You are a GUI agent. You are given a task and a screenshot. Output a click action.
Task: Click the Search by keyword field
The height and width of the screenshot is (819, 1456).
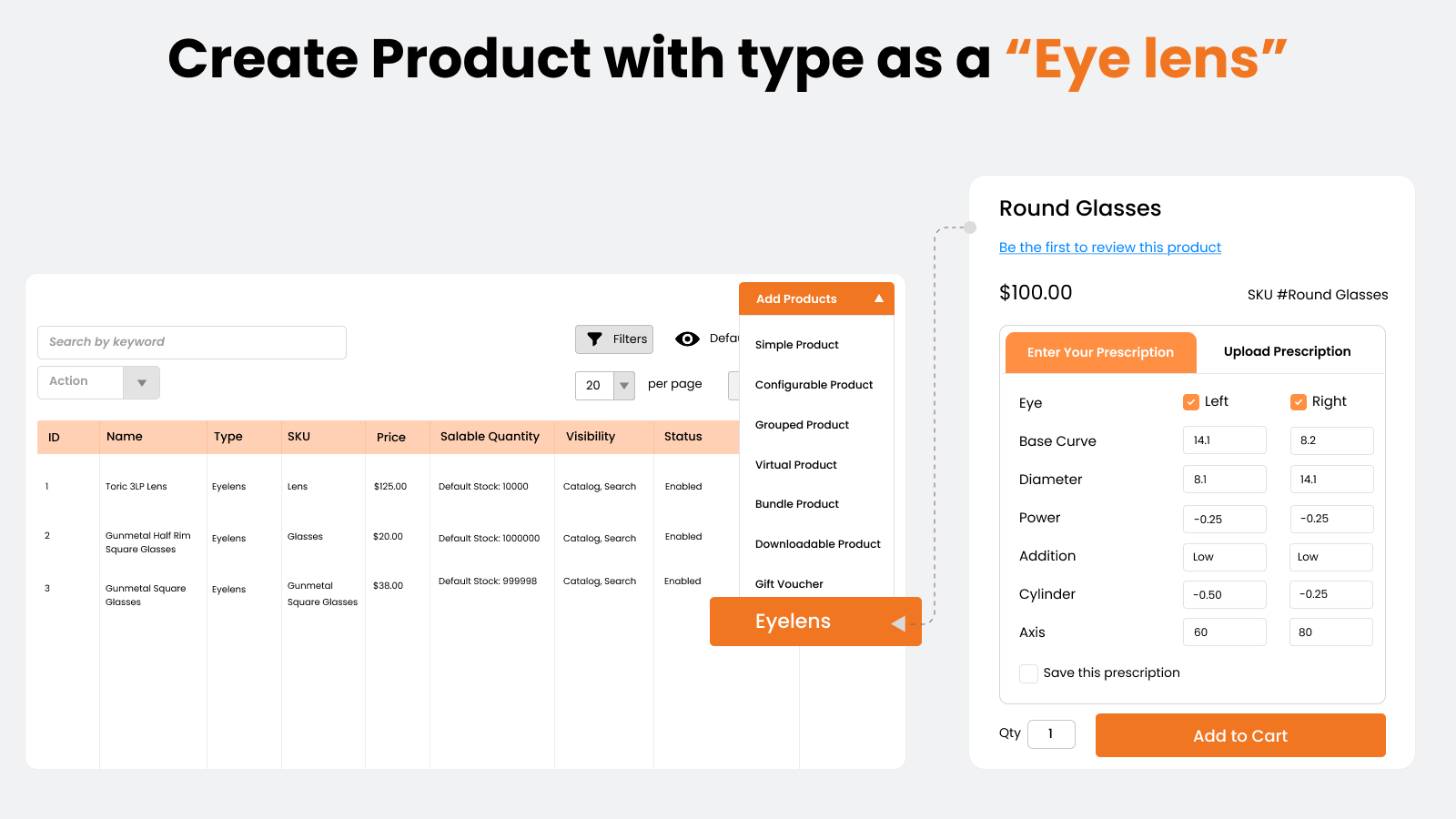click(x=191, y=342)
